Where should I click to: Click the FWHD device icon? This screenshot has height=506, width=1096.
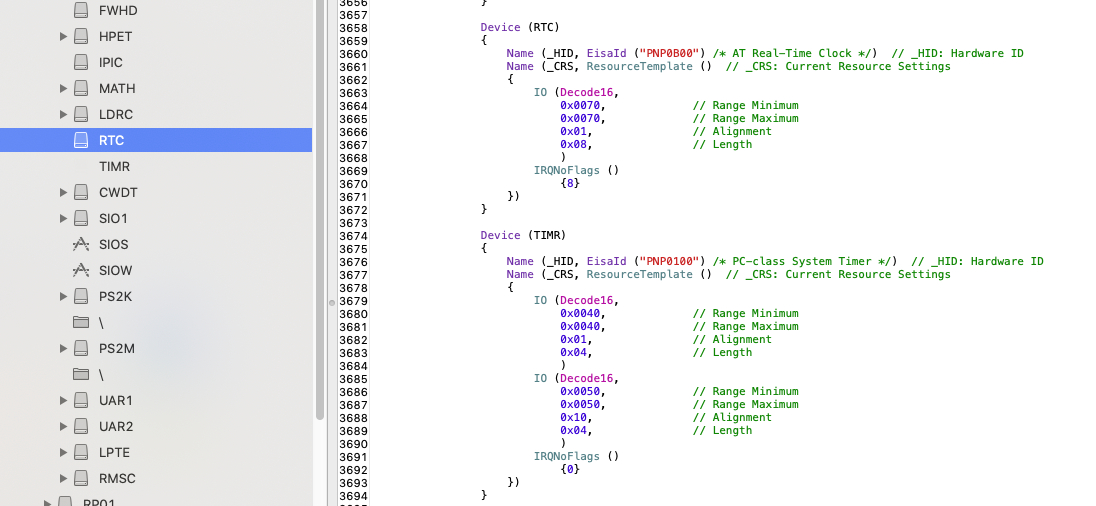[x=82, y=10]
